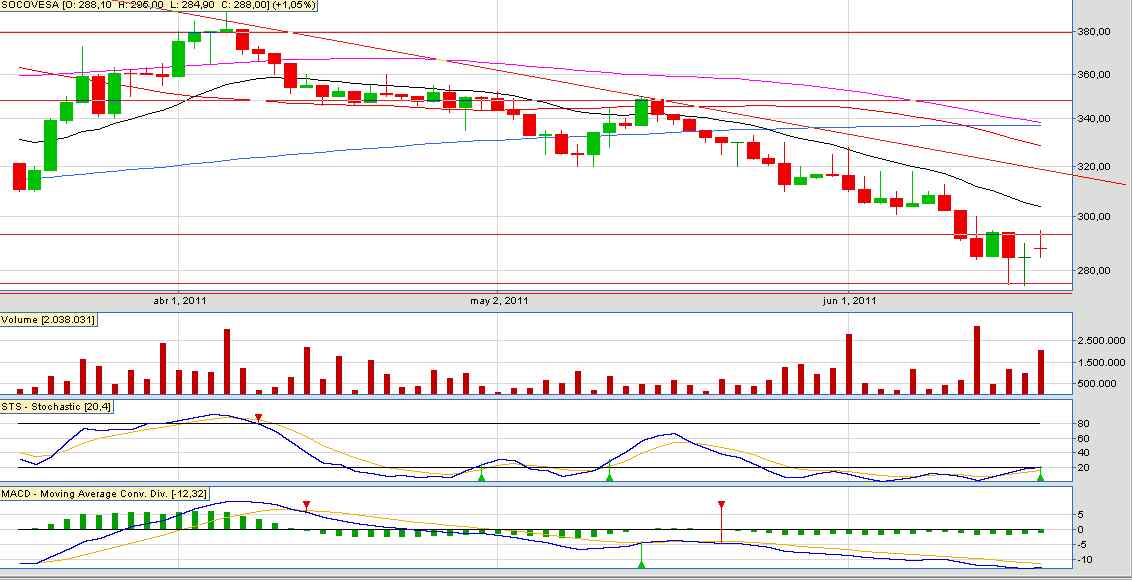Select the MACD Moving Average Conv. Div. label
The width and height of the screenshot is (1132, 580).
click(x=105, y=493)
